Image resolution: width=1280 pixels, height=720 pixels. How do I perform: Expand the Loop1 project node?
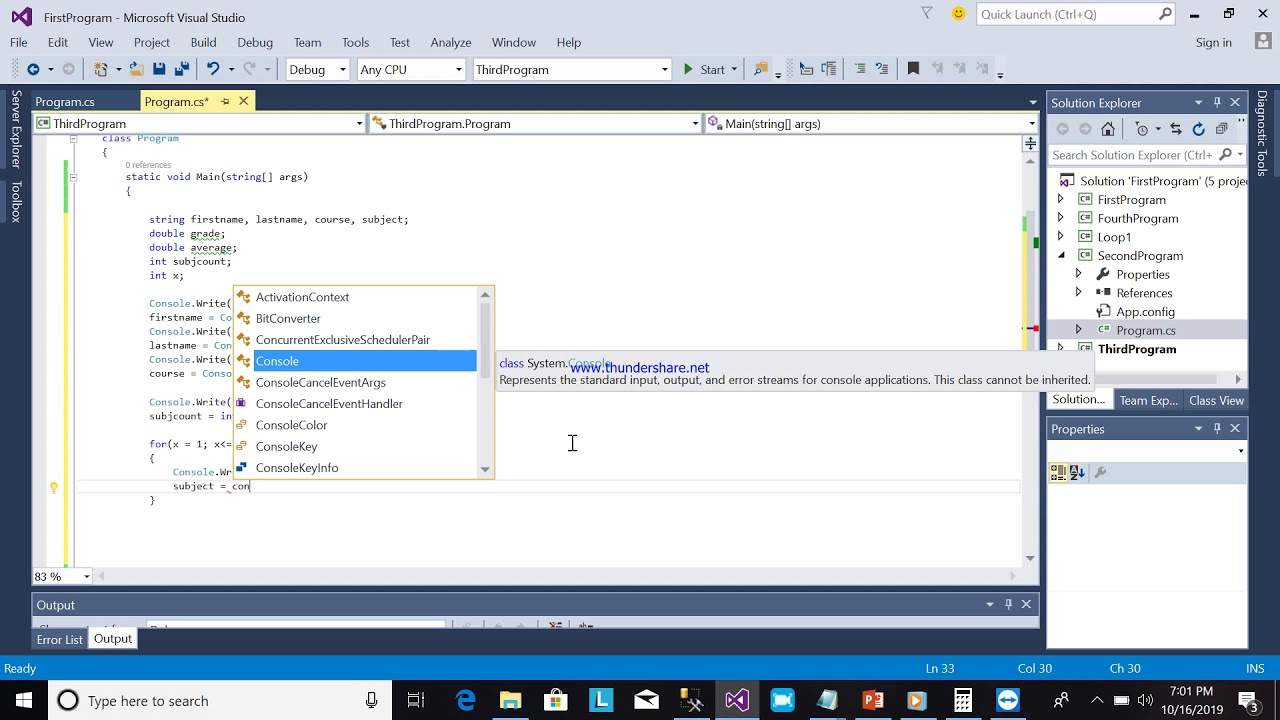pos(1061,236)
